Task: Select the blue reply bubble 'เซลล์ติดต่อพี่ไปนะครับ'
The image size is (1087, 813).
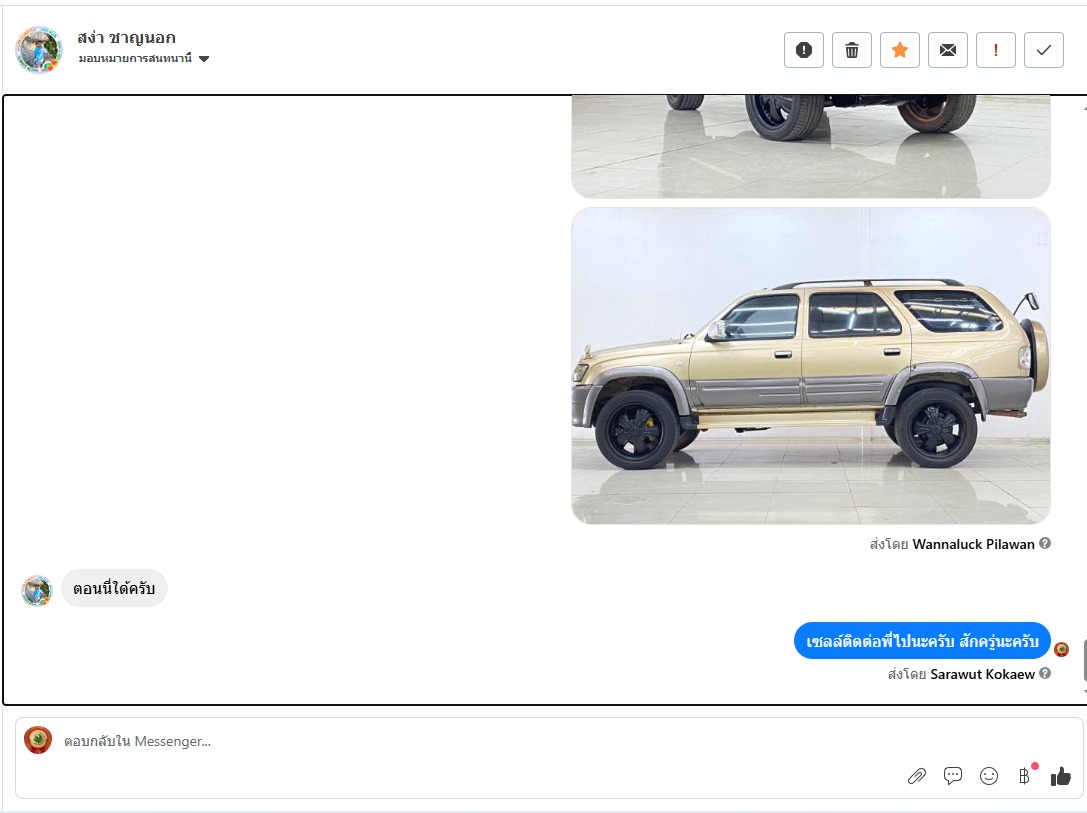Action: 922,641
